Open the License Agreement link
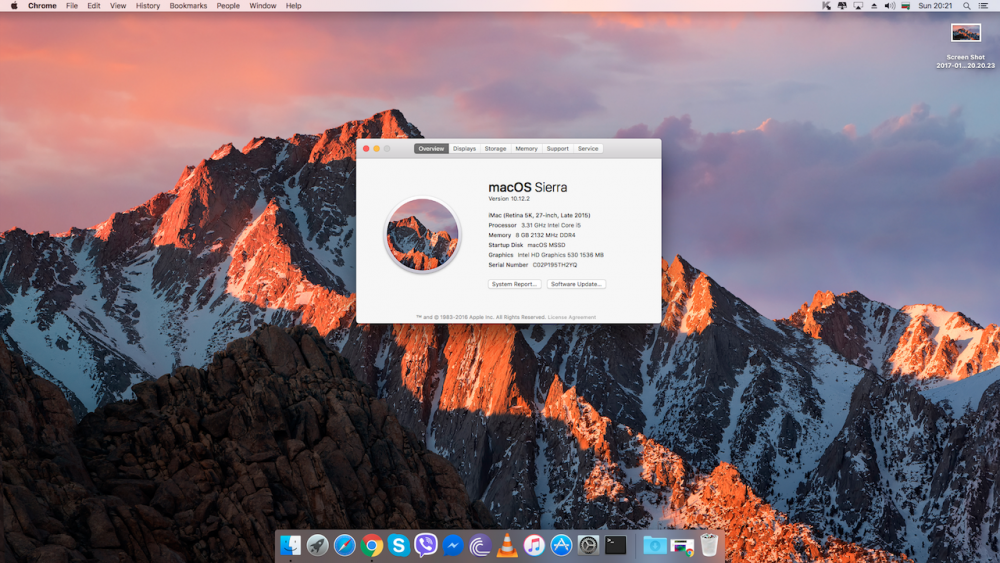This screenshot has height=563, width=1000. [x=572, y=317]
